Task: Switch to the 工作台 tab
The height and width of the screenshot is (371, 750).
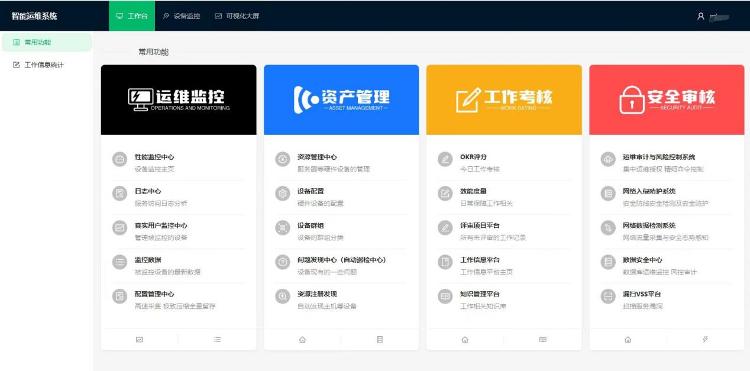Action: click(x=132, y=16)
